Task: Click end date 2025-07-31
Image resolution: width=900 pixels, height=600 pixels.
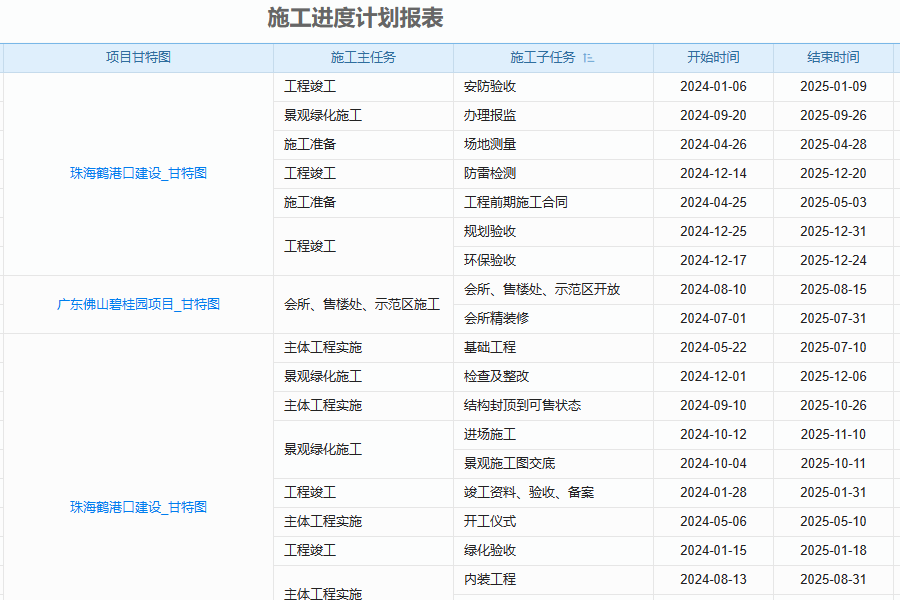Action: point(833,319)
